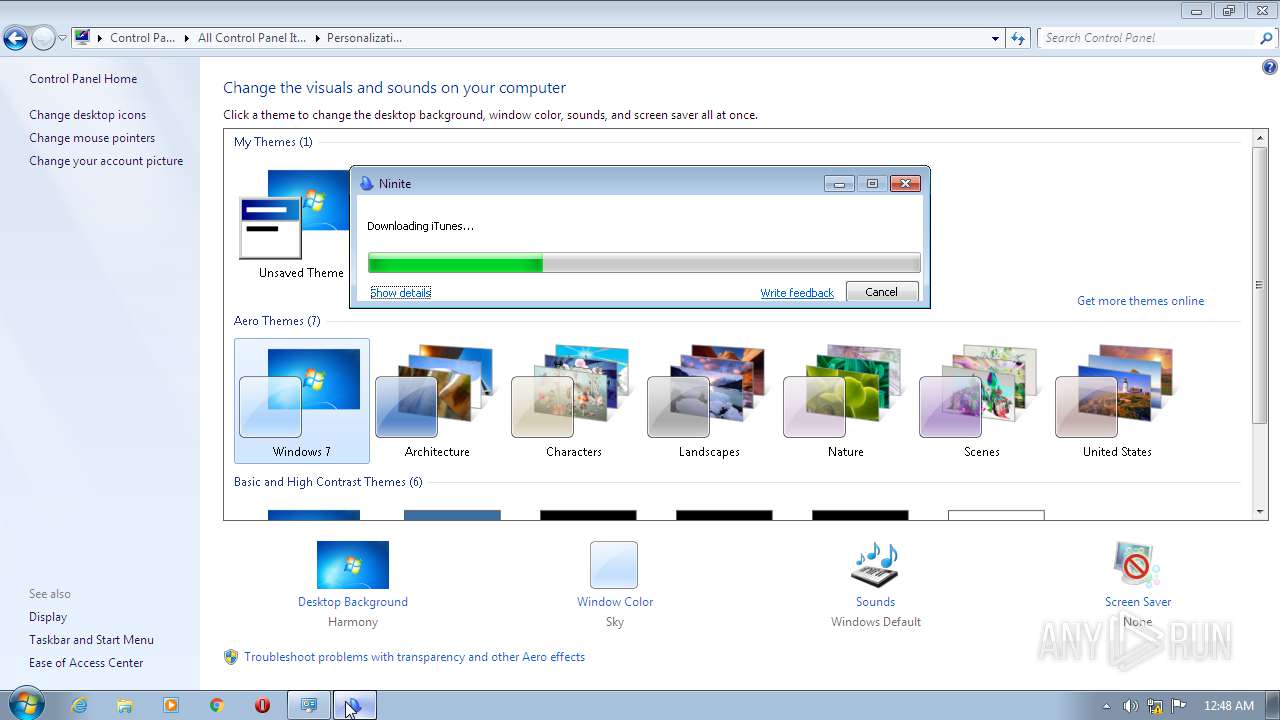Screen dimensions: 1280x720
Task: Click the Ninite title bar icon
Action: click(x=366, y=183)
